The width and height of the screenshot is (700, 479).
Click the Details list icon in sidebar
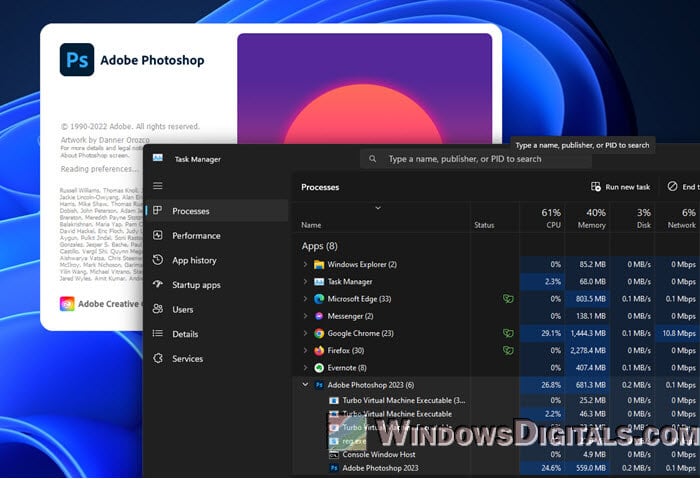tap(158, 333)
